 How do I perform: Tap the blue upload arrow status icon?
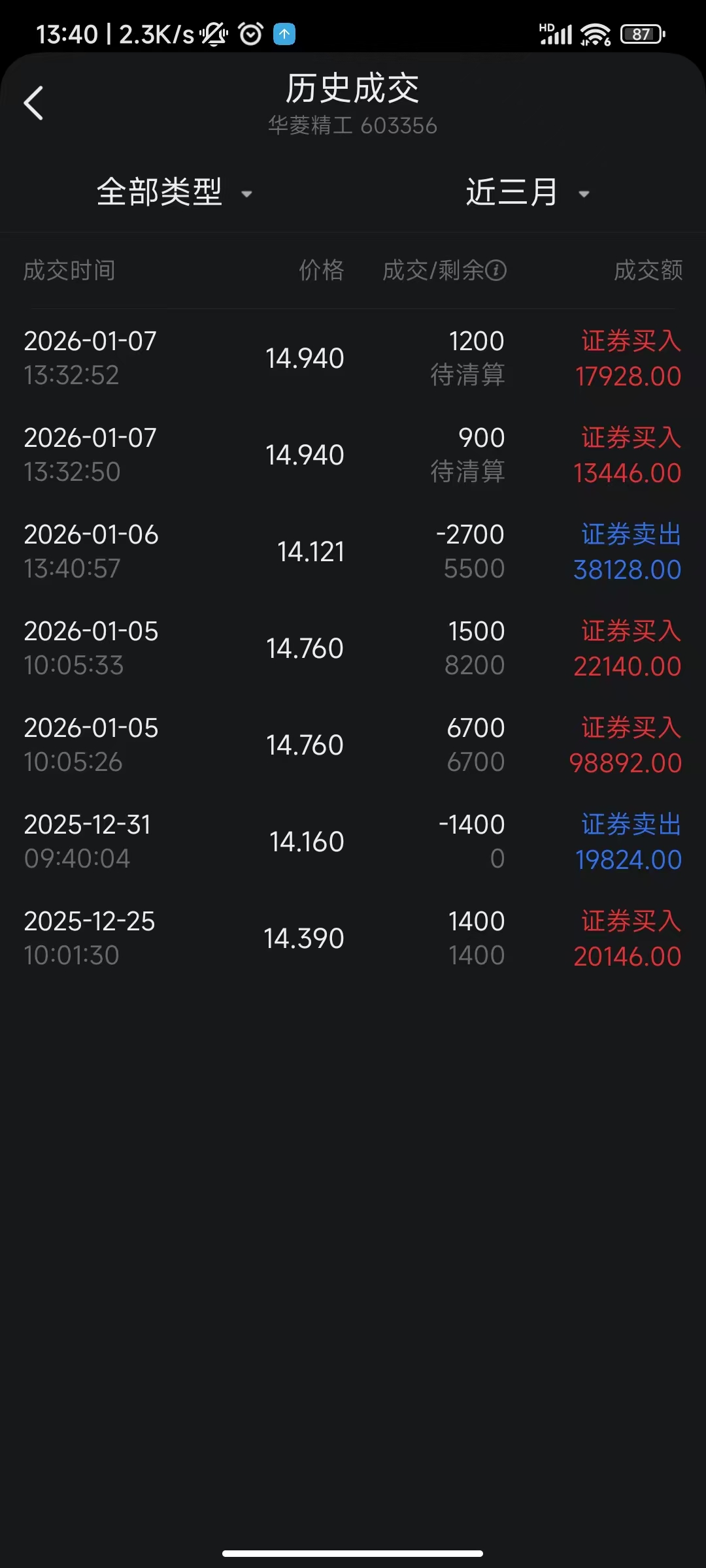284,34
